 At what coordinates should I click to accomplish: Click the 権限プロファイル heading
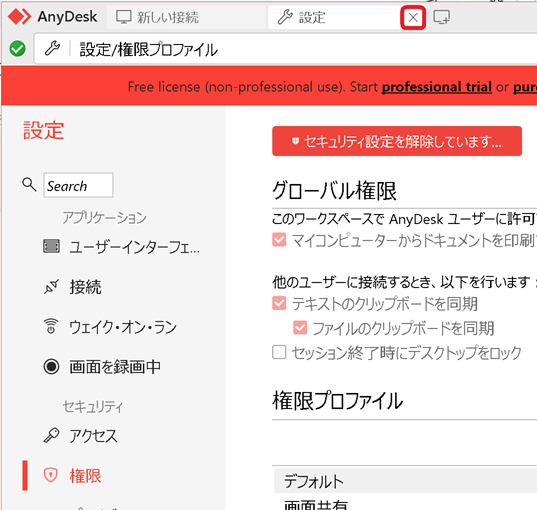(x=338, y=401)
